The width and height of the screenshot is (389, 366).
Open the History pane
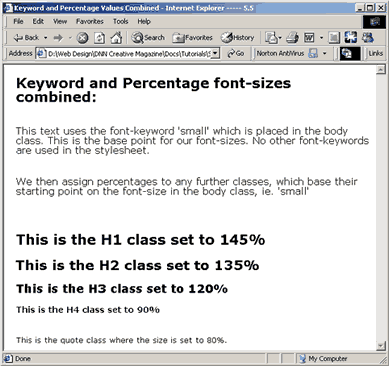click(x=238, y=38)
